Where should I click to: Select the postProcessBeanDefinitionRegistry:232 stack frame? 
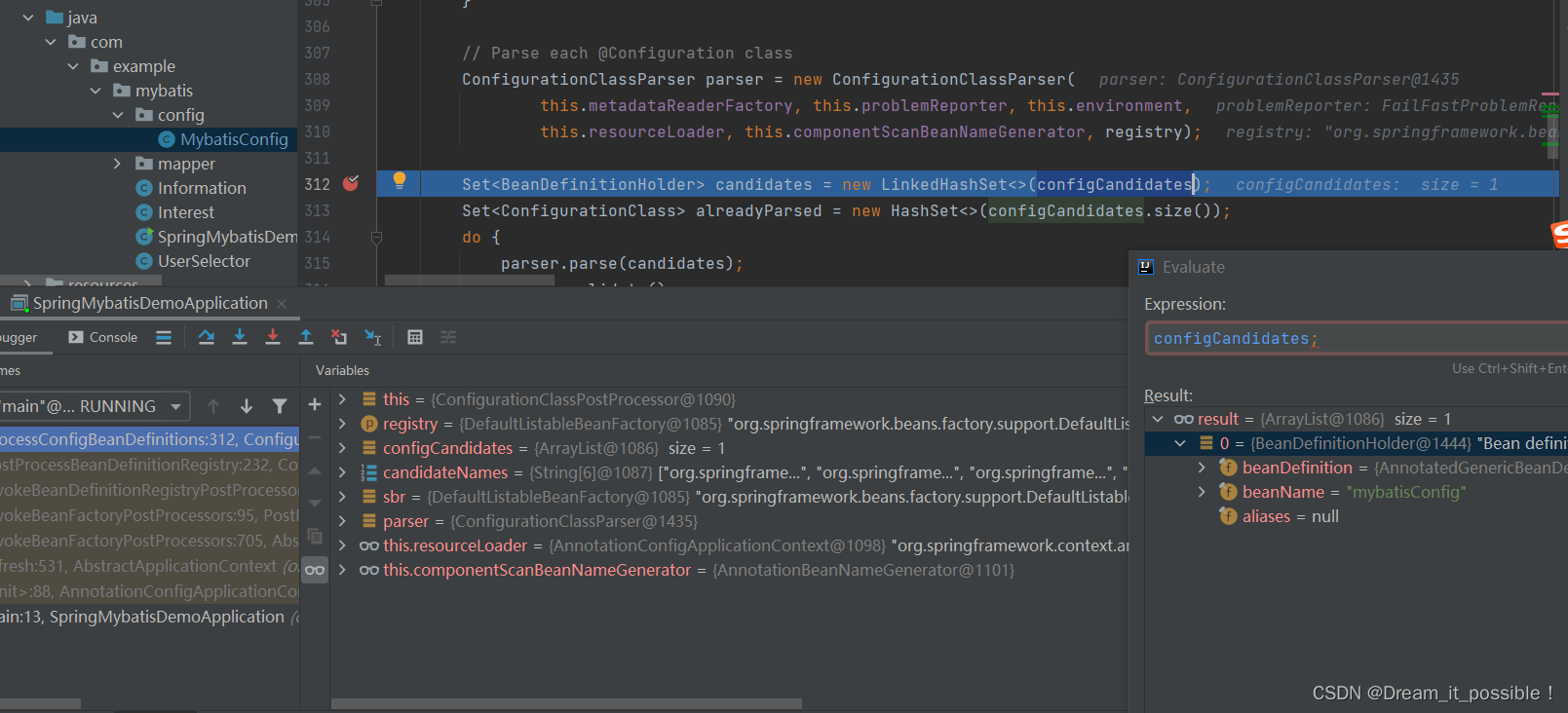click(149, 465)
